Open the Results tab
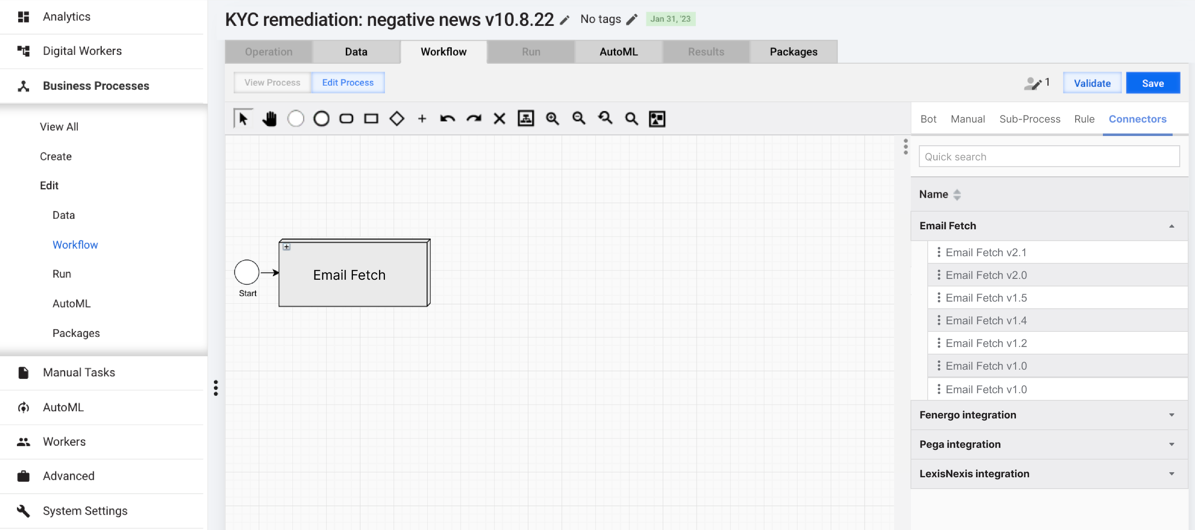1195x530 pixels. [x=706, y=52]
